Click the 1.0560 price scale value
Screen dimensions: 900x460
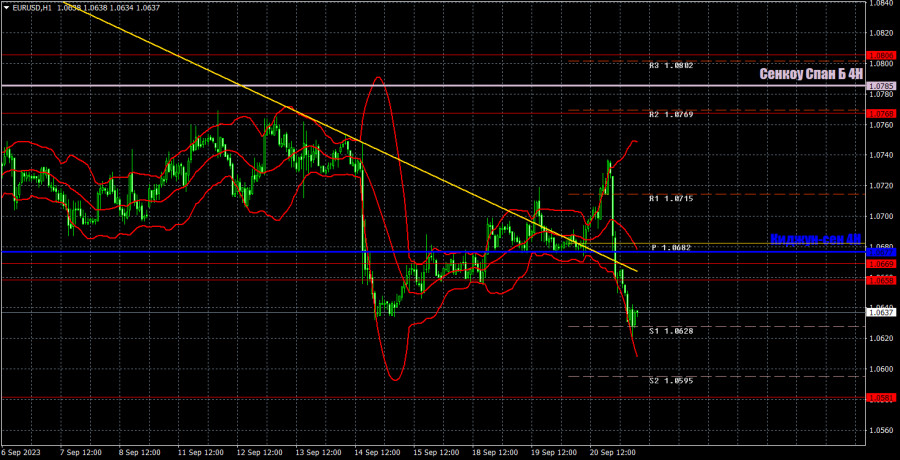pyautogui.click(x=881, y=430)
